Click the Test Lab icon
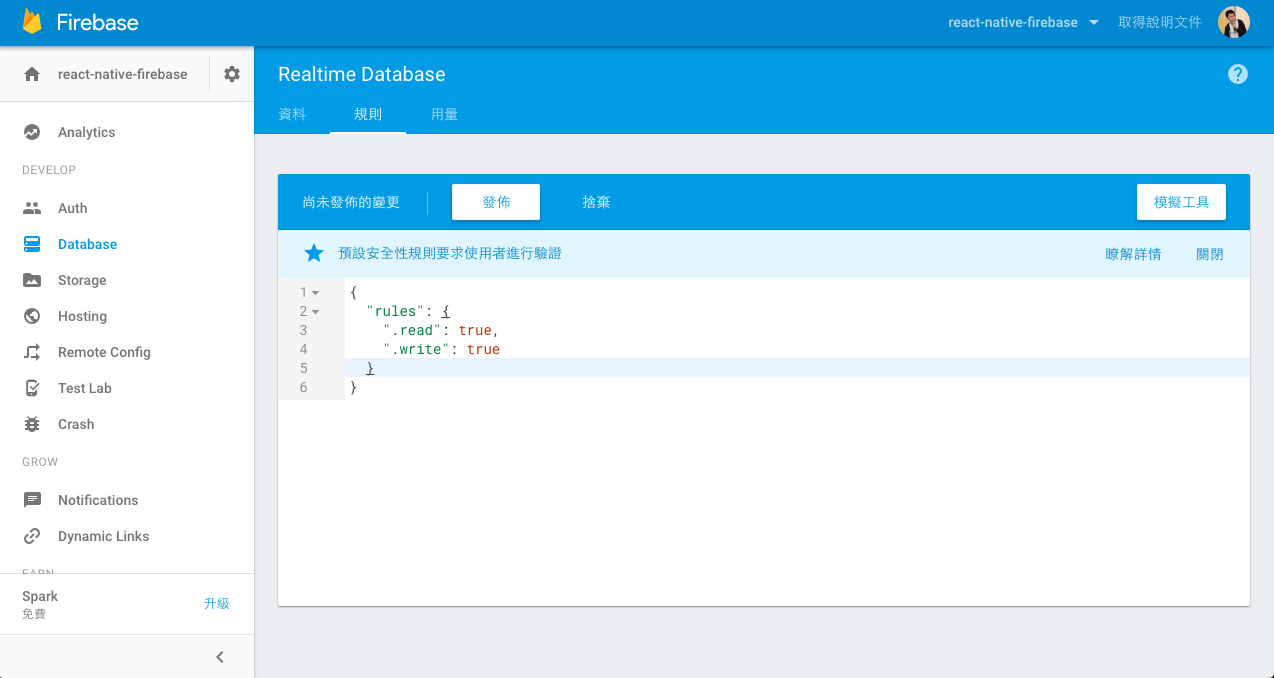 tap(32, 388)
